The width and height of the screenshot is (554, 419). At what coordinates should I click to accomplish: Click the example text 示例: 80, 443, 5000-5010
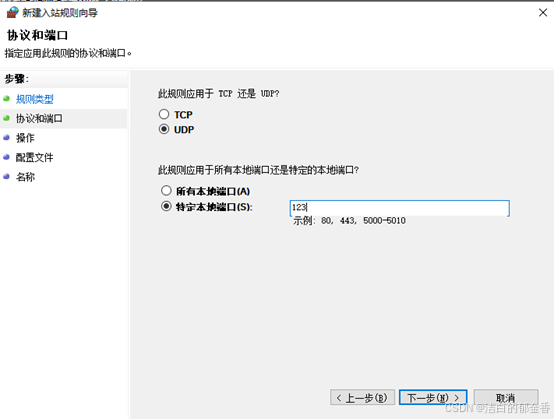[x=349, y=221]
